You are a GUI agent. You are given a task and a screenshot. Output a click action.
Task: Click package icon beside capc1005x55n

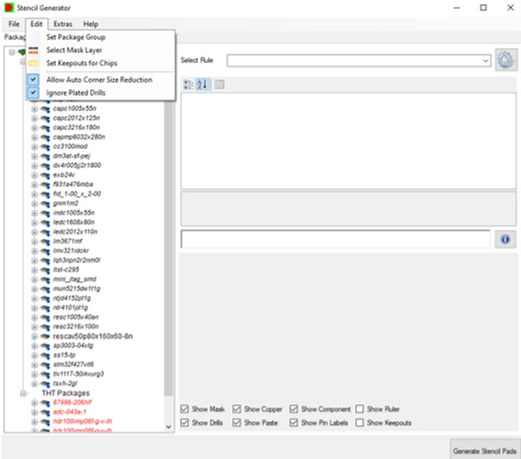pos(45,109)
